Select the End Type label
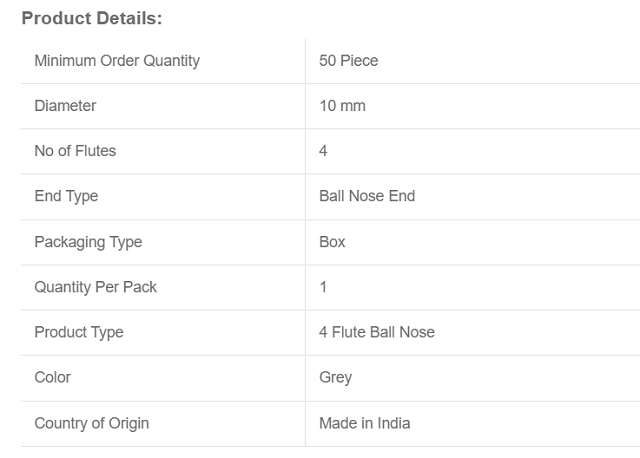The height and width of the screenshot is (458, 640). point(66,196)
